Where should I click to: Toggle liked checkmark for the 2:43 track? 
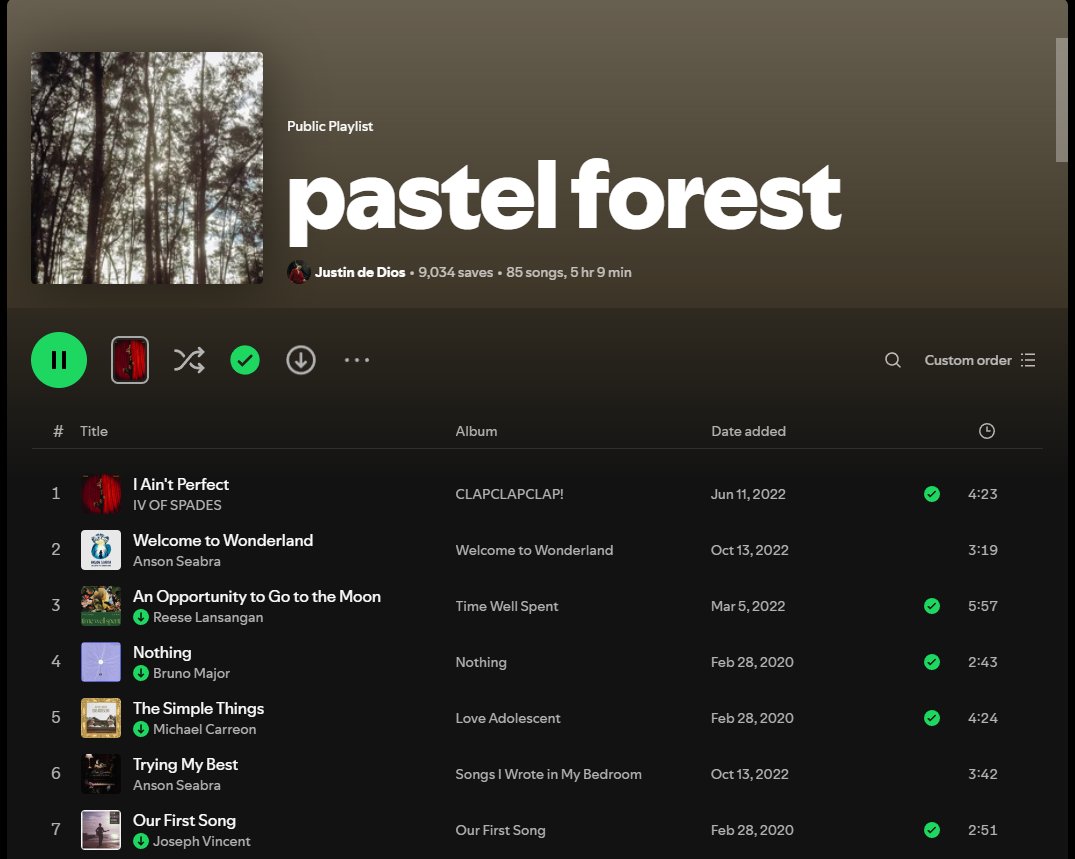(932, 662)
